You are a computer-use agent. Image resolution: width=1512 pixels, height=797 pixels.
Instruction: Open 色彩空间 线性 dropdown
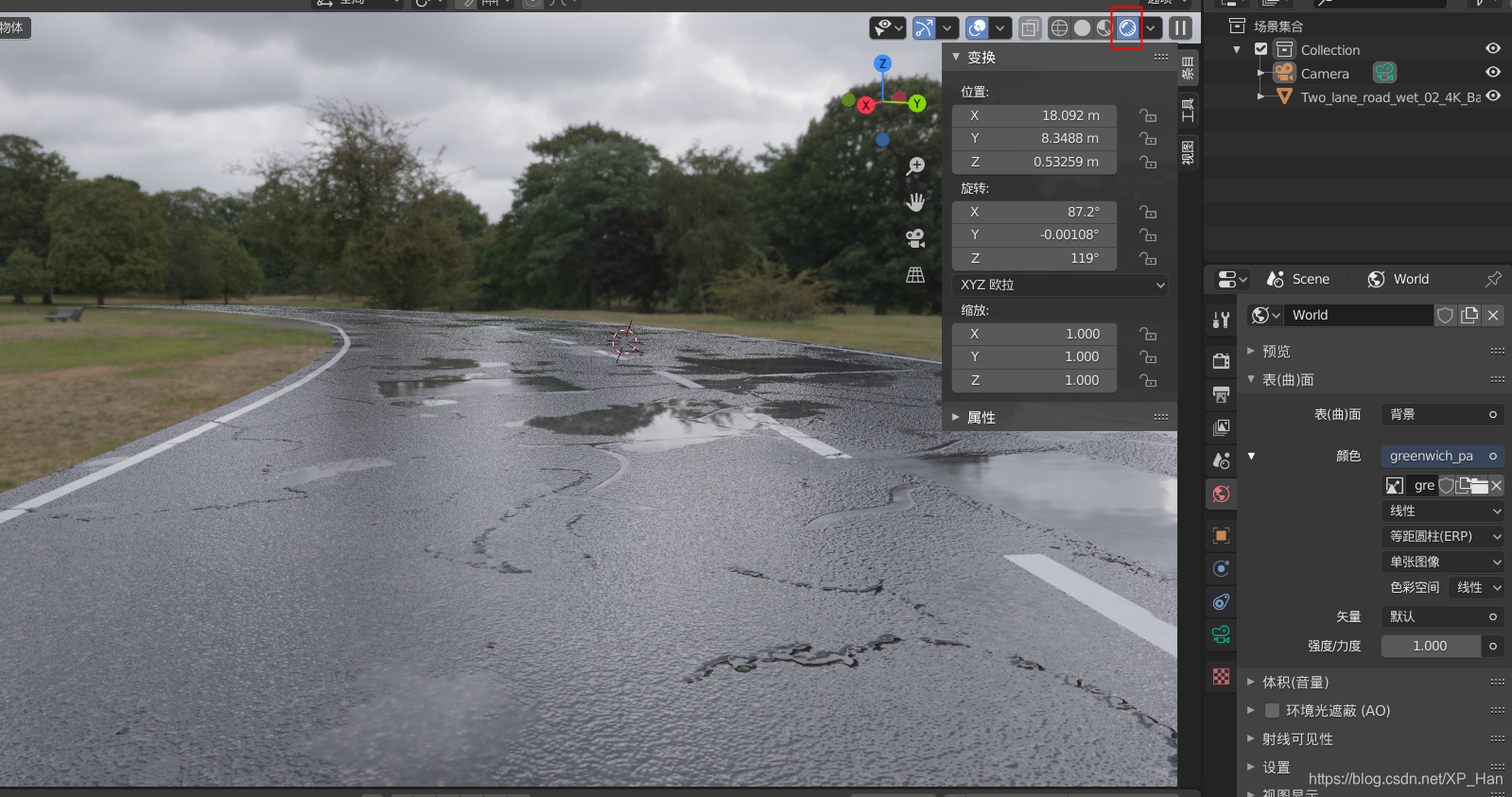click(x=1476, y=587)
